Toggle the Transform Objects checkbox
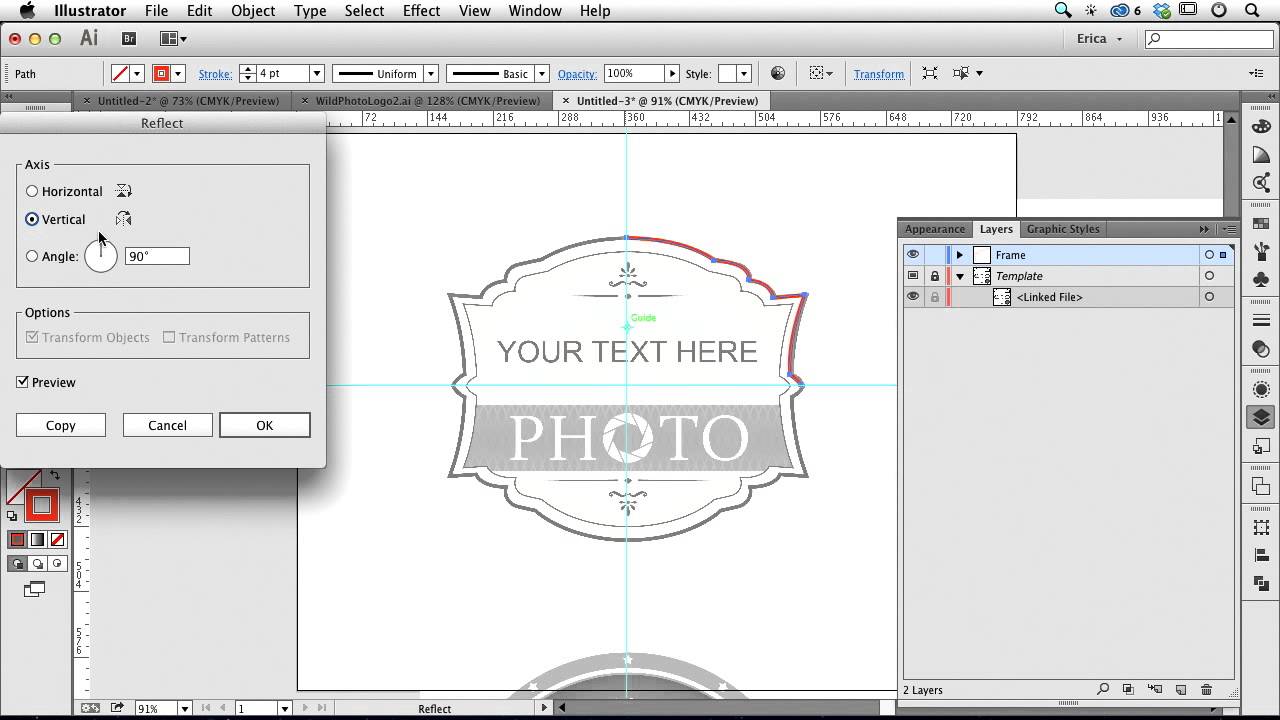 [x=32, y=337]
